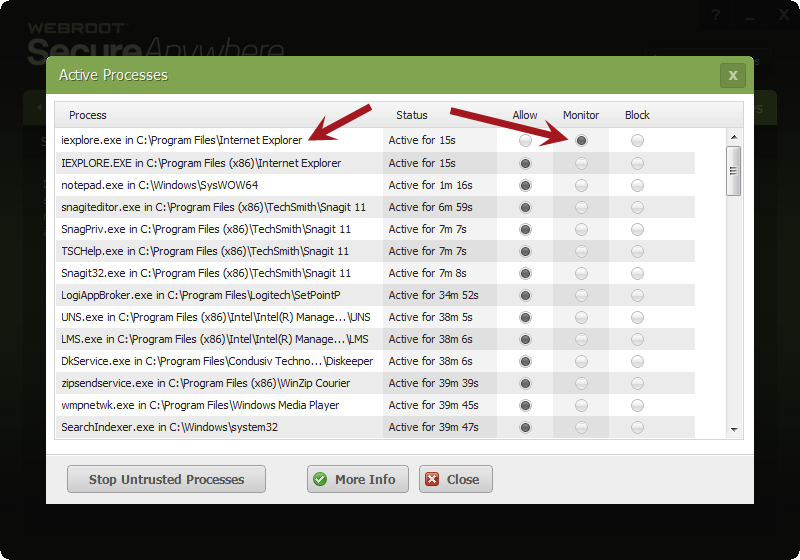Monitor zipsendservice.exe process
This screenshot has width=800, height=560.
coord(581,383)
